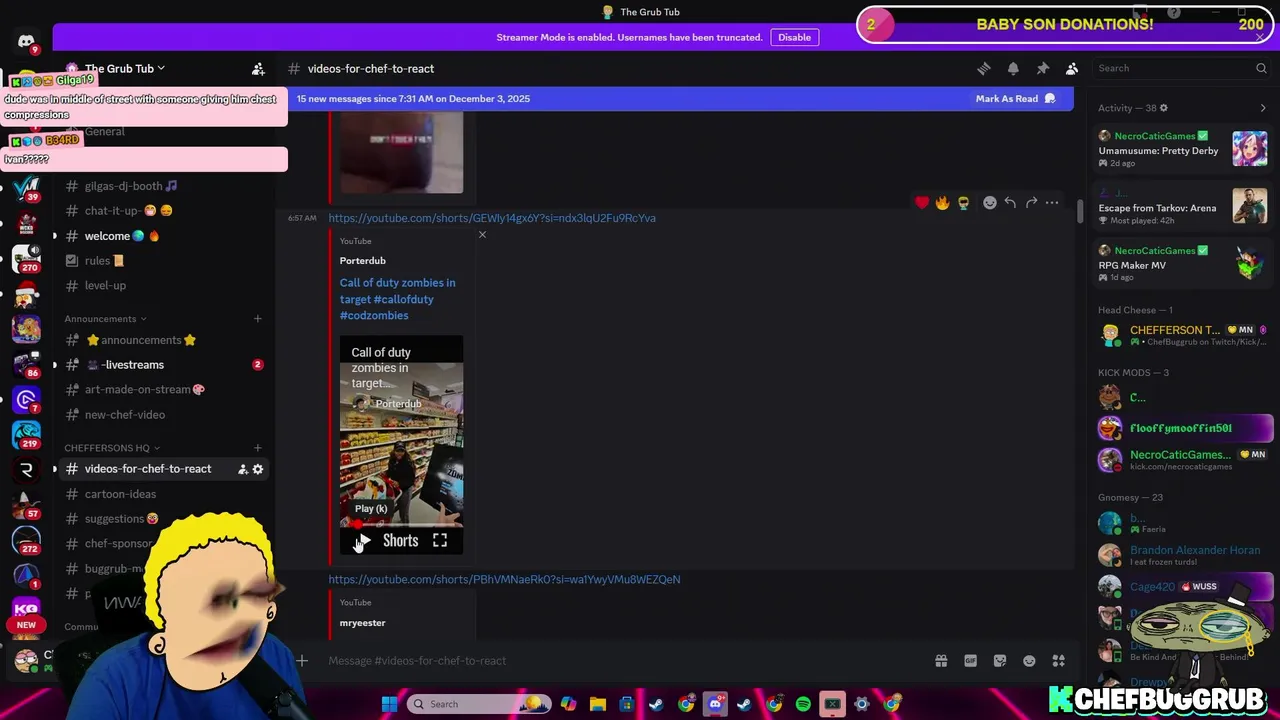Open the Umamusume: Pretty Derby activity card
Screen dimensions: 1280x720
(x=1183, y=149)
